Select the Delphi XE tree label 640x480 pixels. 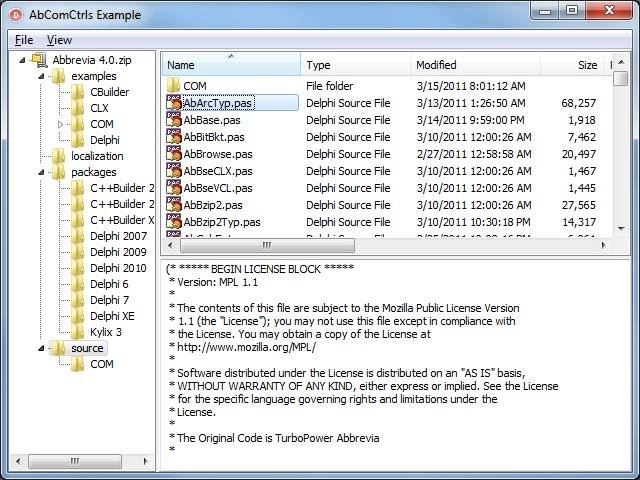coord(112,316)
